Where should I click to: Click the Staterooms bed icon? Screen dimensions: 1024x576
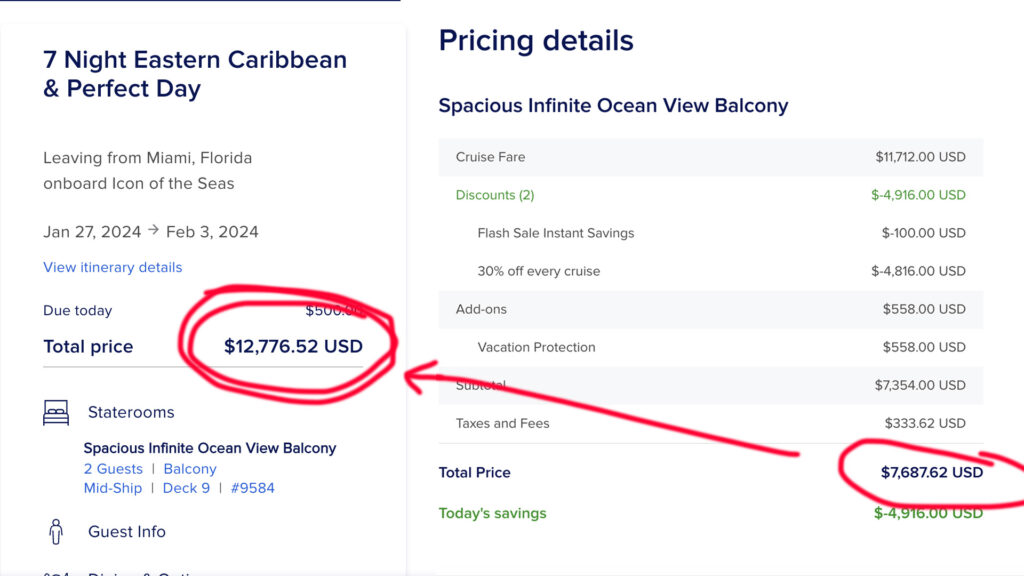[x=56, y=413]
